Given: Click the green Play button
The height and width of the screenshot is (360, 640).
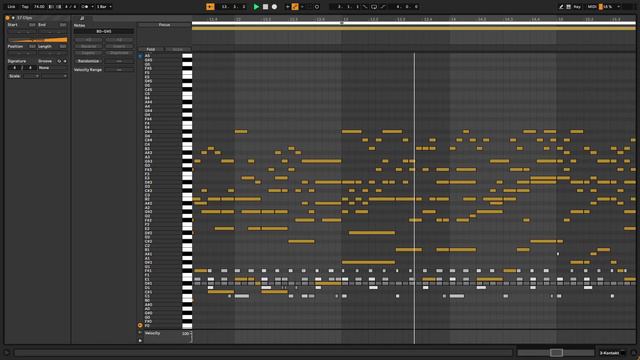Looking at the screenshot, I should tap(256, 7).
